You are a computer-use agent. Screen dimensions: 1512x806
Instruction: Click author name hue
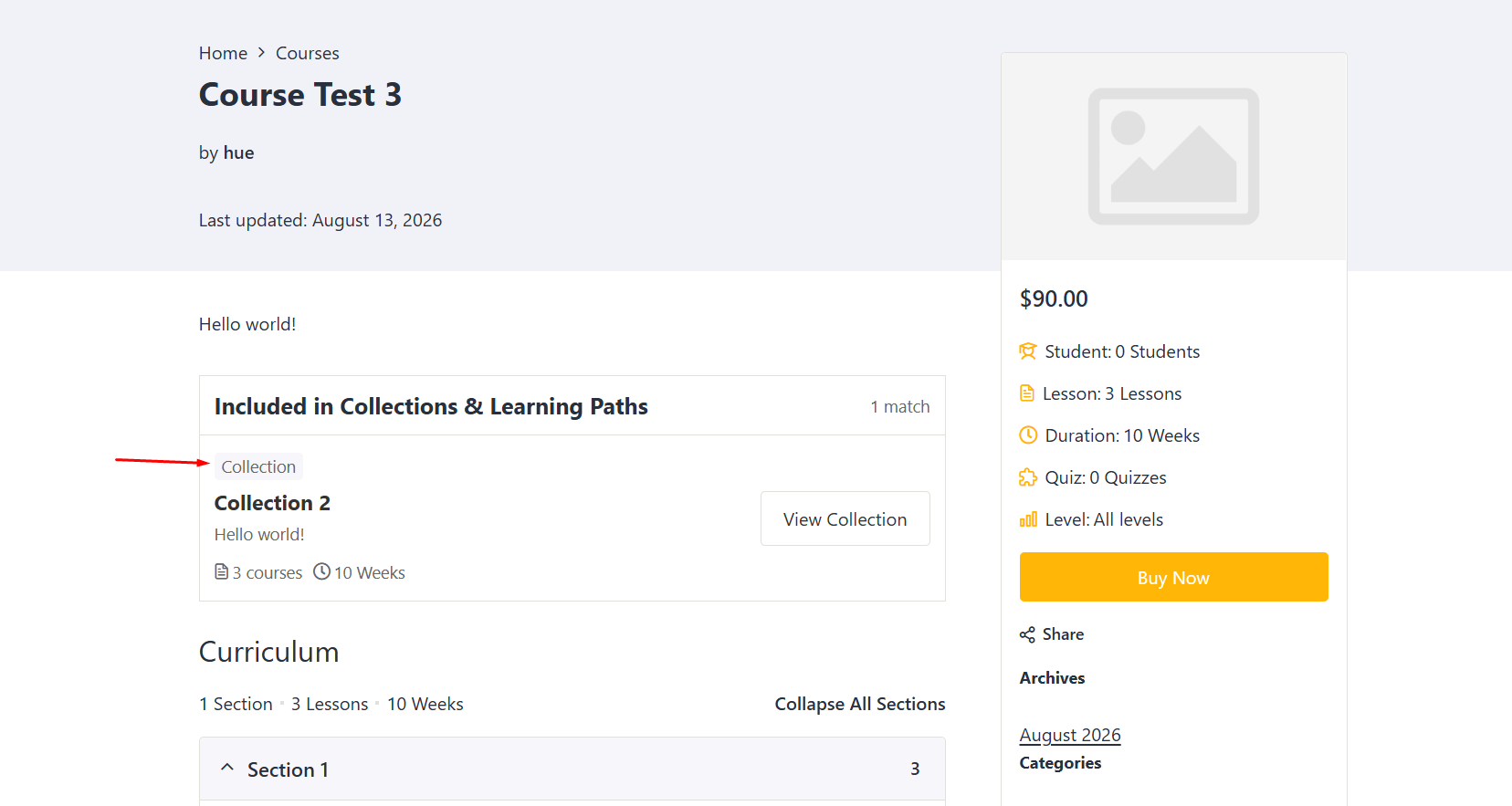click(x=239, y=152)
